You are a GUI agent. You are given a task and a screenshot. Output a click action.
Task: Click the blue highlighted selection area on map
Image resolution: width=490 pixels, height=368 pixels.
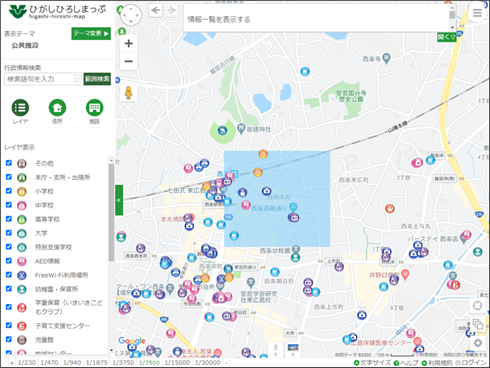277,199
